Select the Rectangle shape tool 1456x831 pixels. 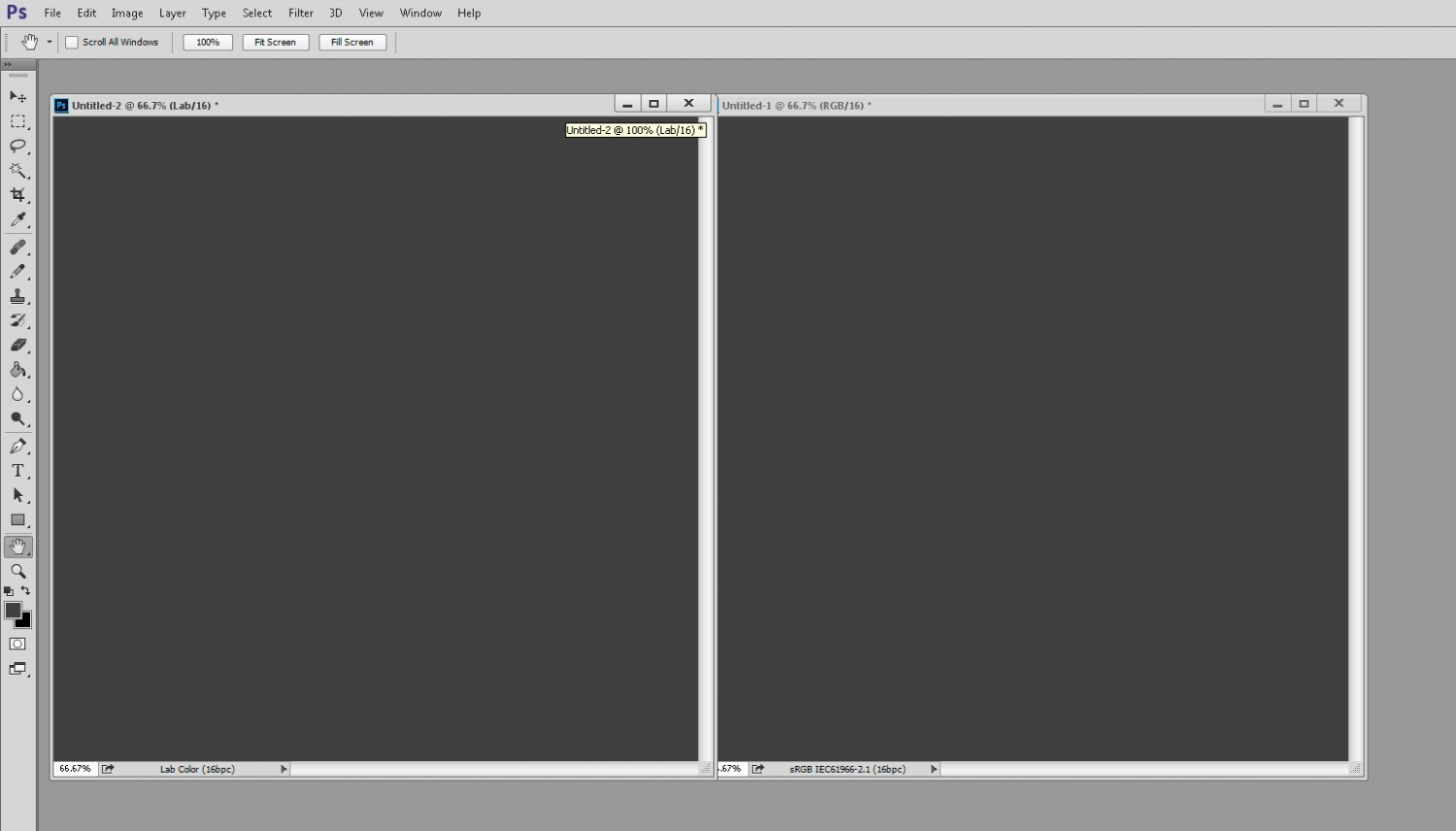[x=17, y=520]
